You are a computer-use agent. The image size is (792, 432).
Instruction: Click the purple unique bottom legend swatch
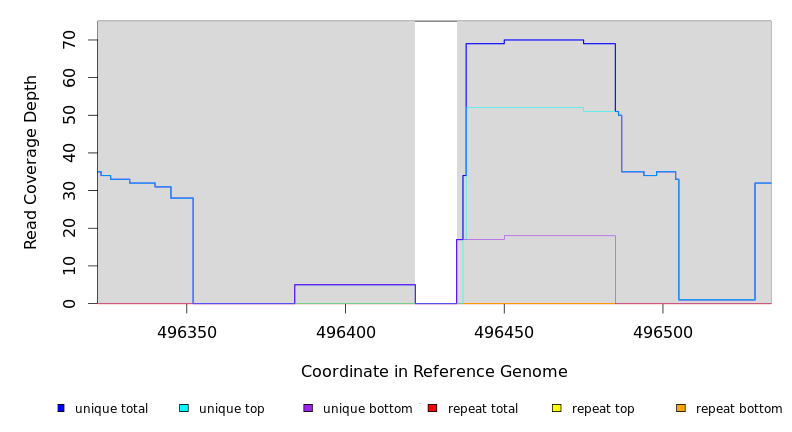coord(308,408)
